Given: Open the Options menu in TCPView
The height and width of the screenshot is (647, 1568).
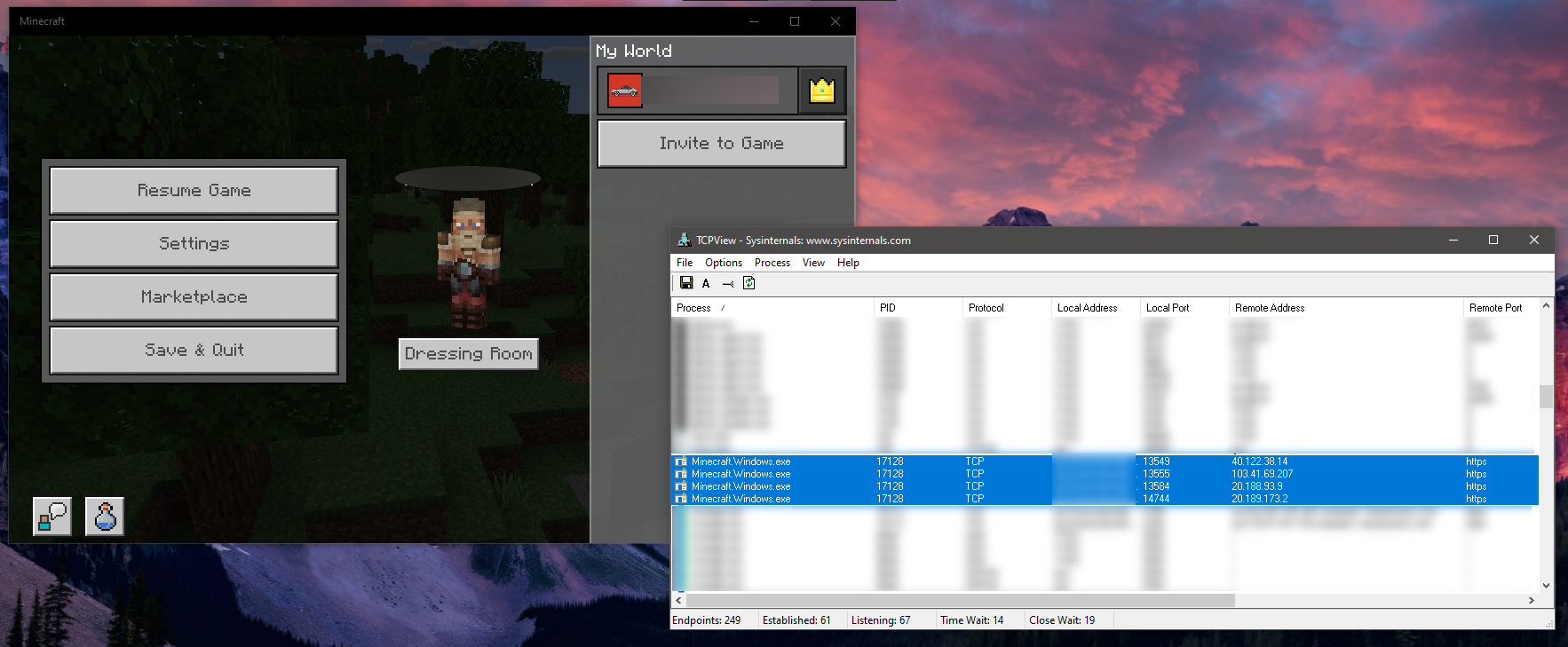Looking at the screenshot, I should 724,263.
